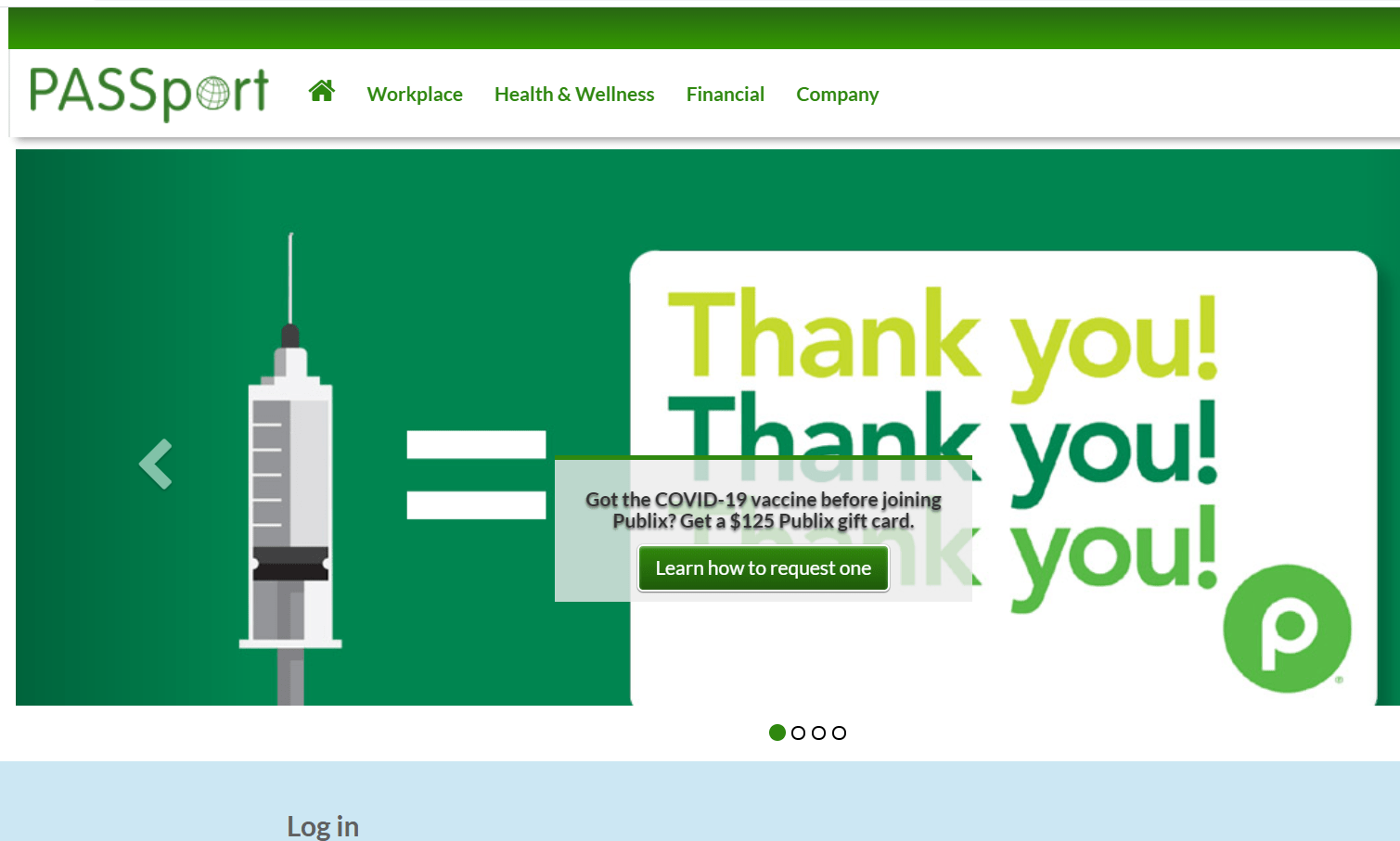Image resolution: width=1400 pixels, height=841 pixels.
Task: Select the fourth carousel slide dot
Action: coord(839,733)
